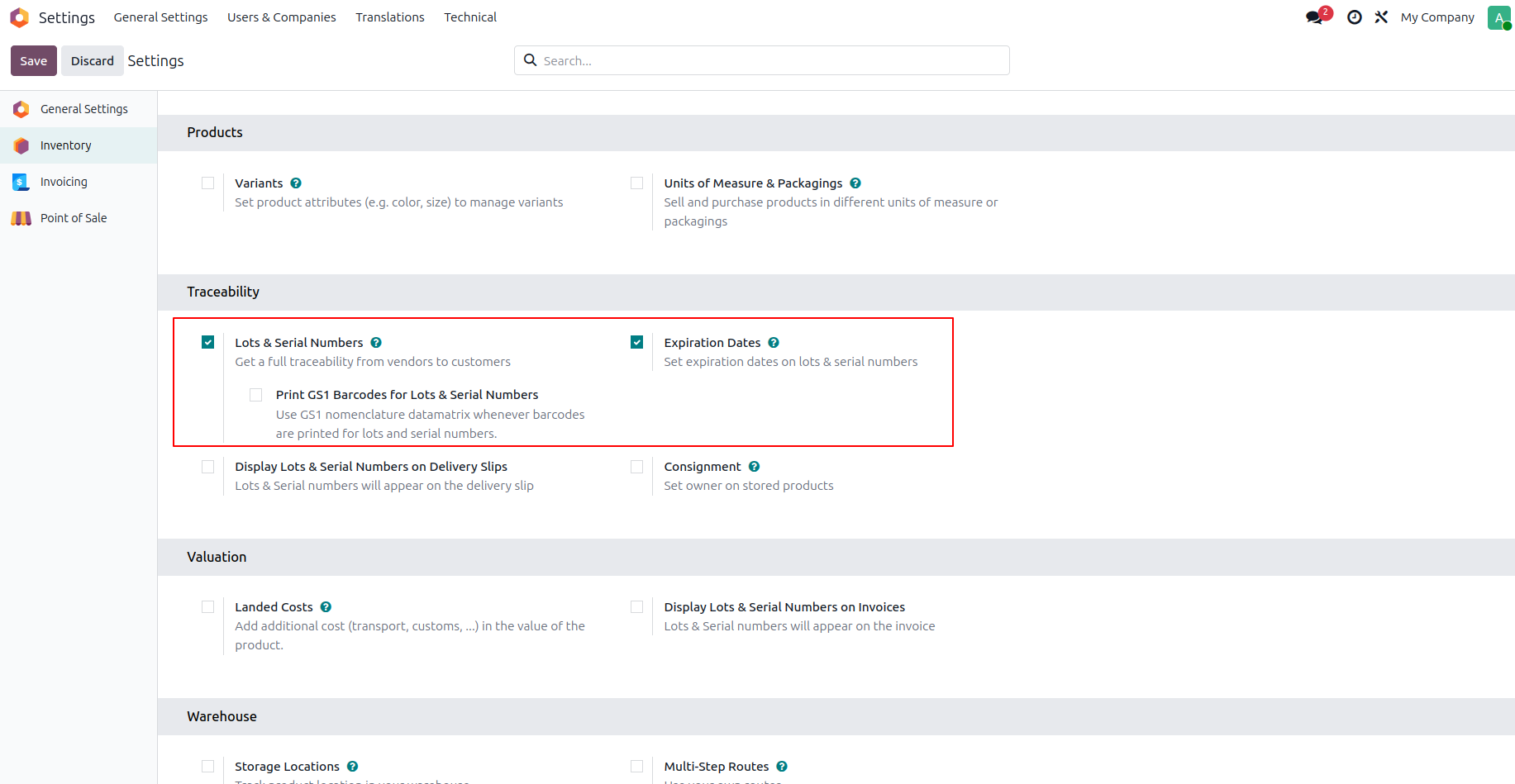1515x784 pixels.
Task: Open help for Consignment
Action: (x=754, y=467)
